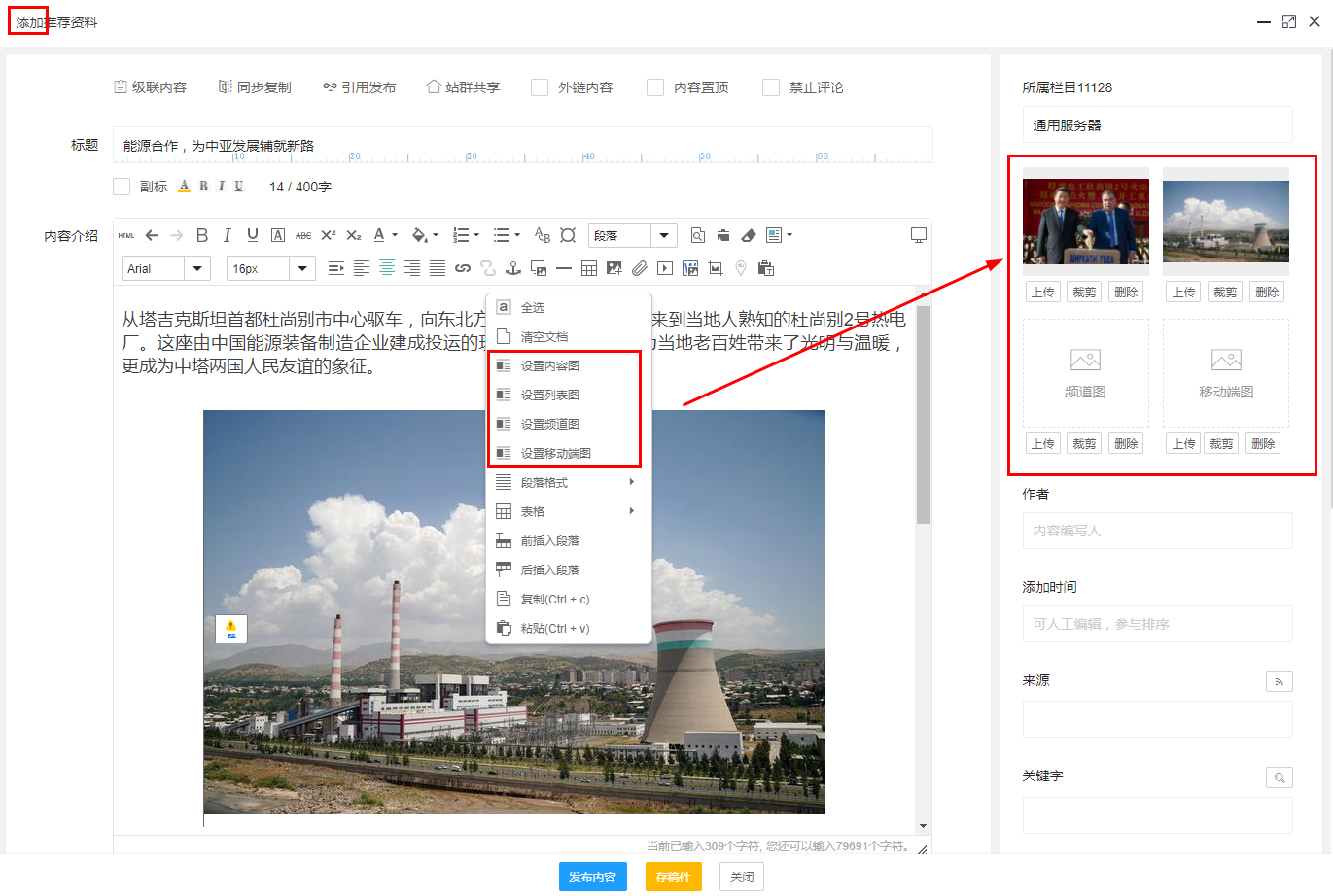Image resolution: width=1333 pixels, height=896 pixels.
Task: Apply strikethrough formatting
Action: tap(303, 235)
